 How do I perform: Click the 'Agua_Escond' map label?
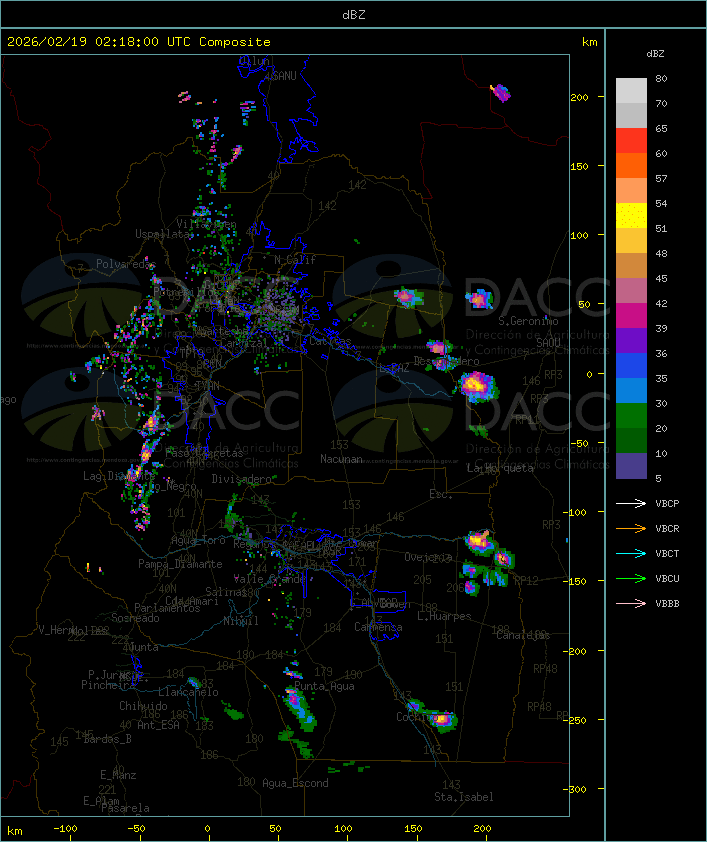coord(295,783)
